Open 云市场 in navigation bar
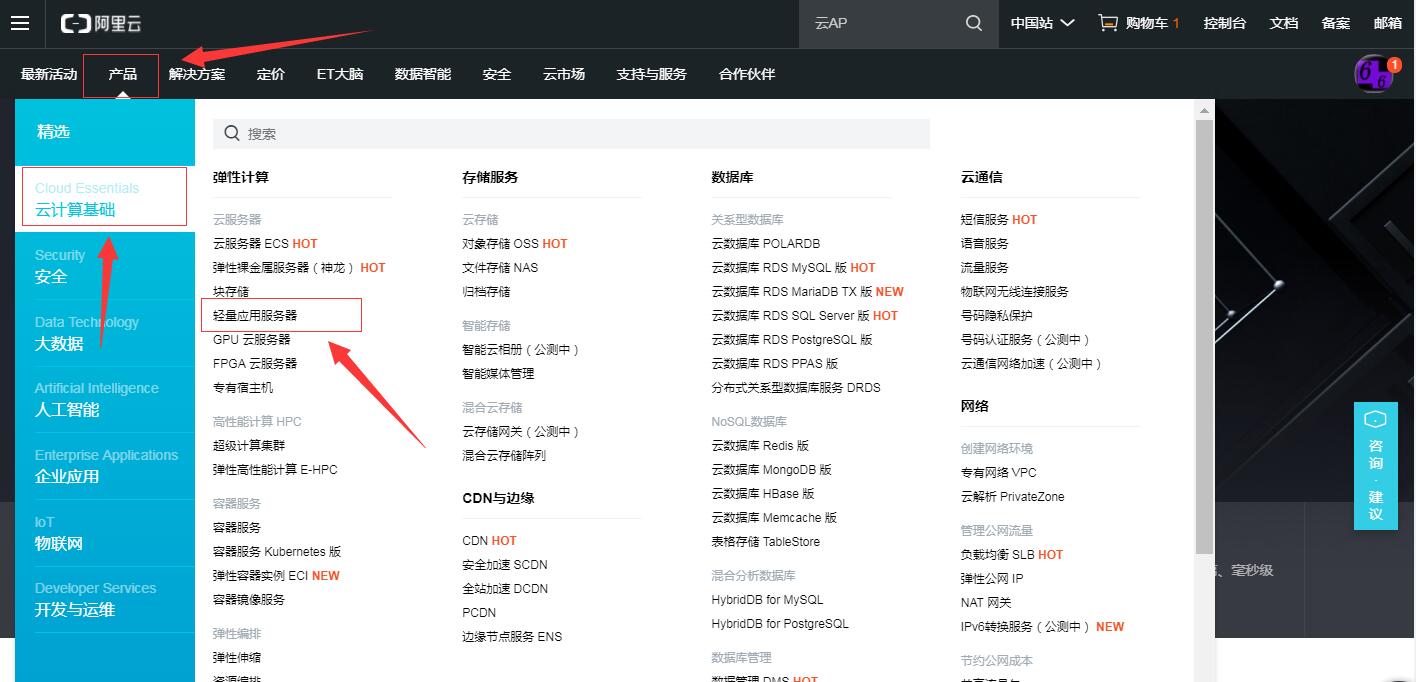Screen dimensions: 1416x682 pos(564,74)
